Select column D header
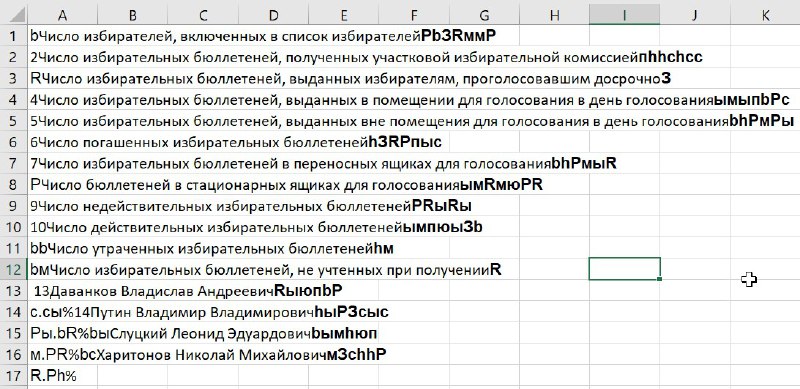 [x=273, y=15]
